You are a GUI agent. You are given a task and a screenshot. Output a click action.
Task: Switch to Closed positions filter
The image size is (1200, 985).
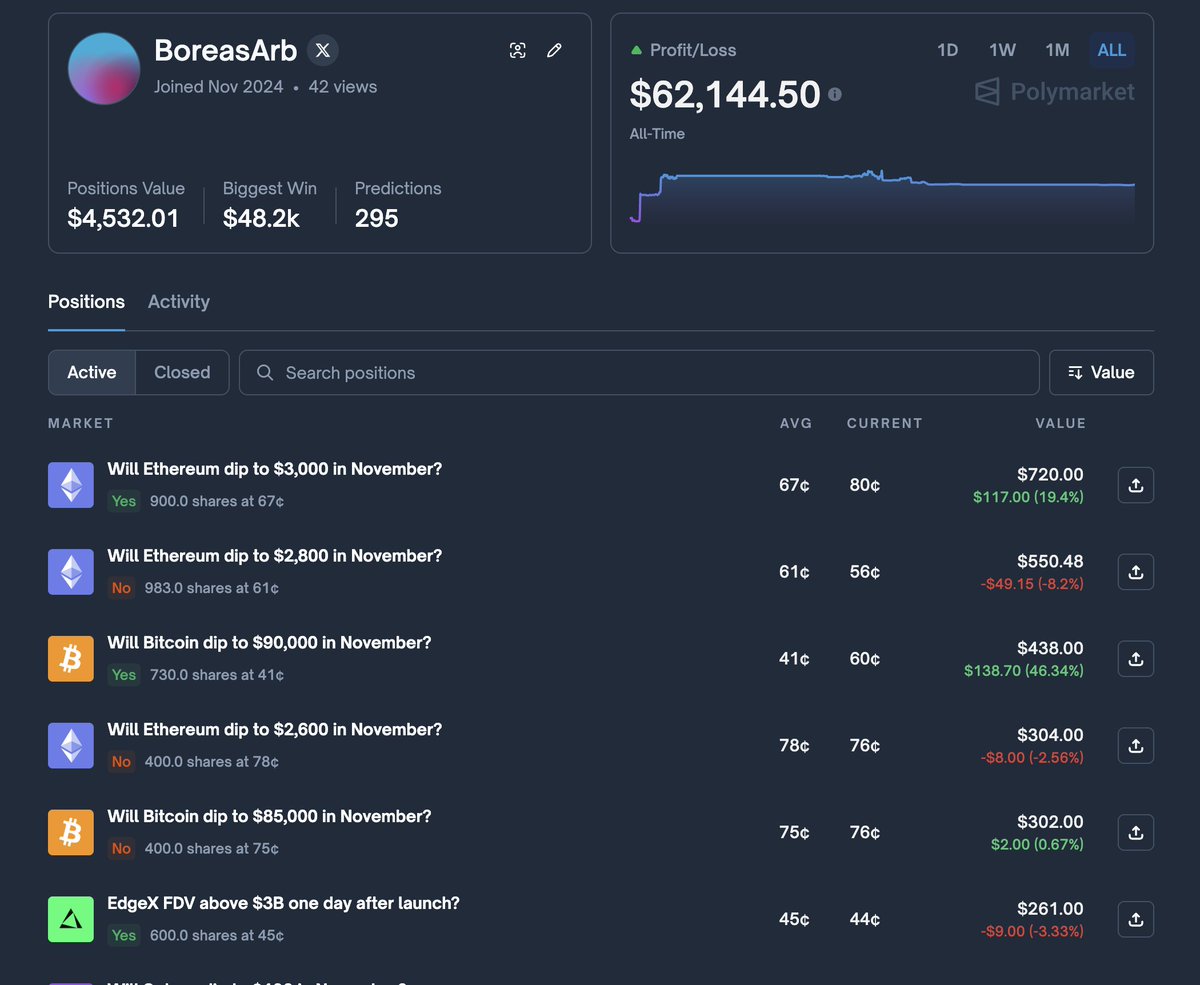click(182, 372)
